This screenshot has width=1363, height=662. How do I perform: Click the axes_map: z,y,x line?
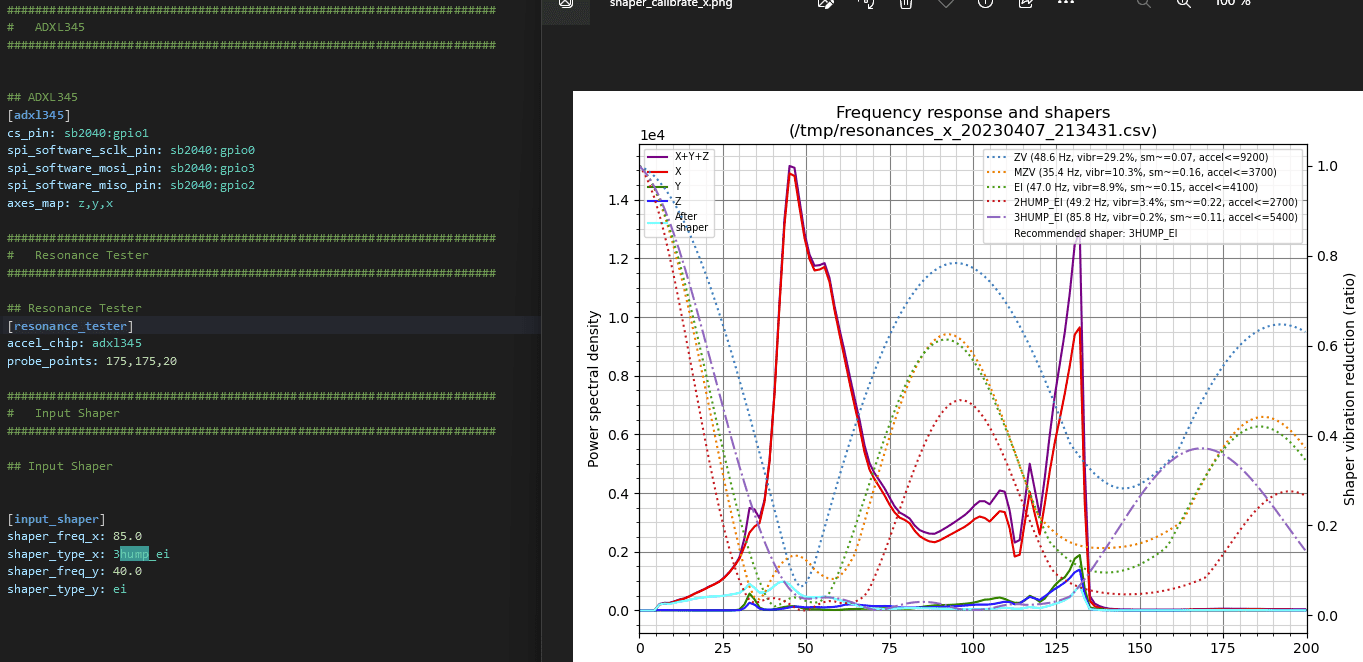pyautogui.click(x=60, y=203)
